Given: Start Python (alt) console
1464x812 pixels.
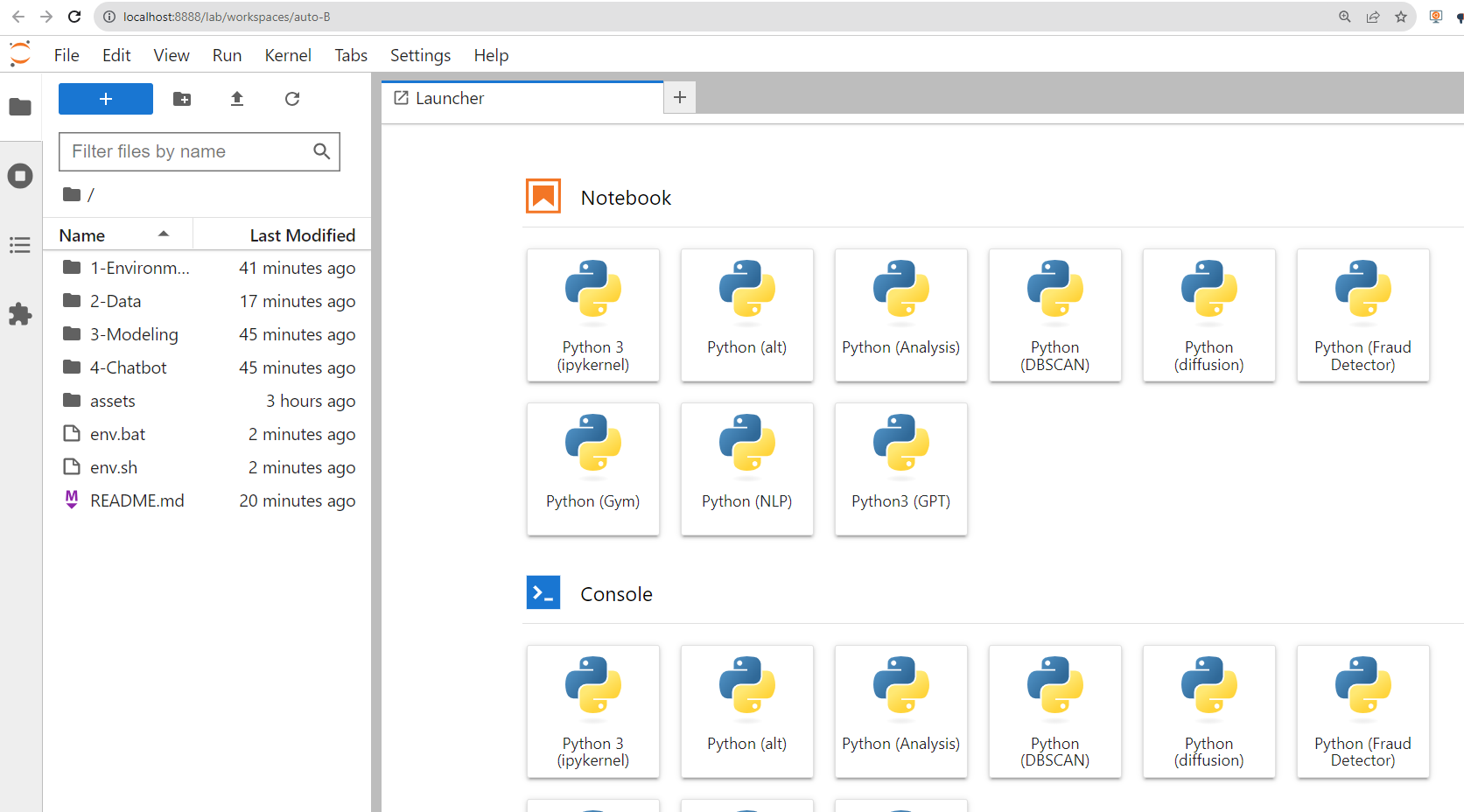Looking at the screenshot, I should [747, 711].
